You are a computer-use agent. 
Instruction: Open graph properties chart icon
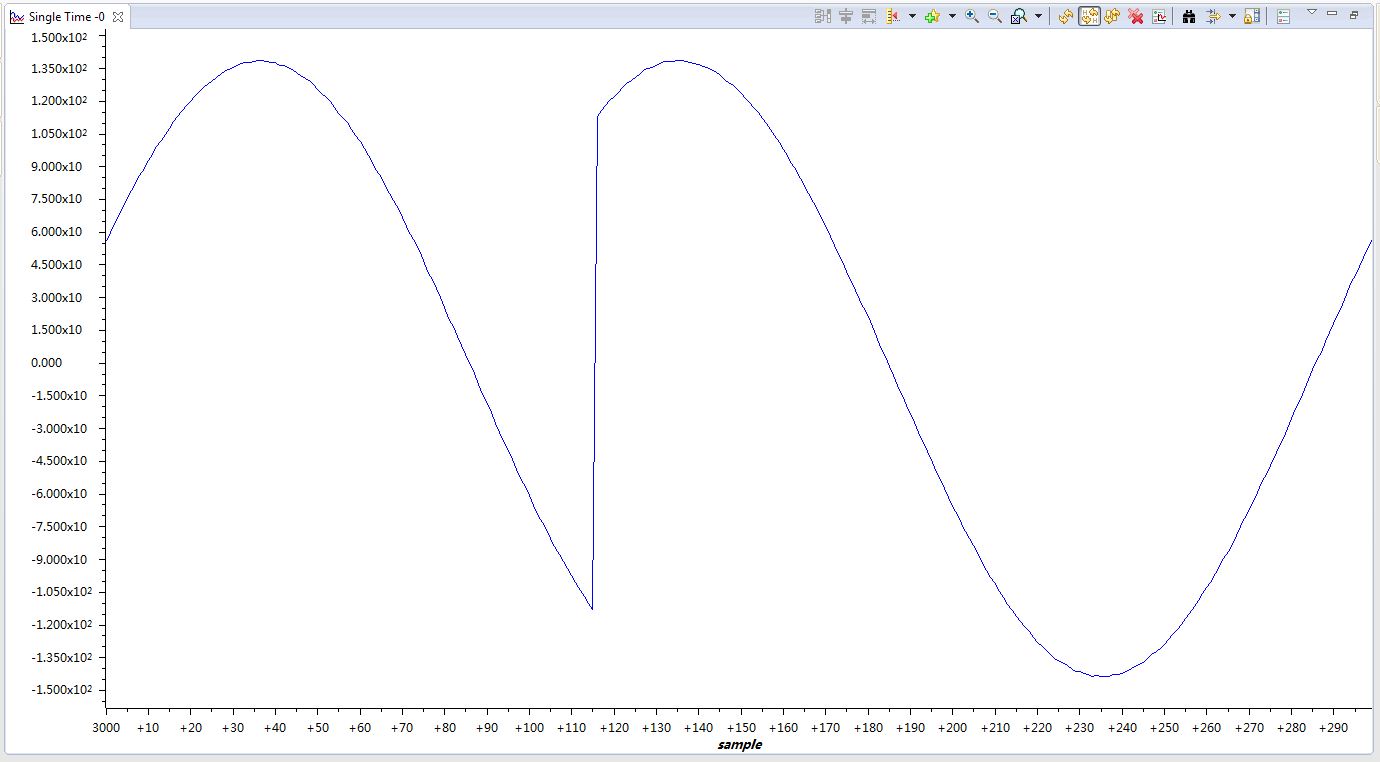(1159, 16)
